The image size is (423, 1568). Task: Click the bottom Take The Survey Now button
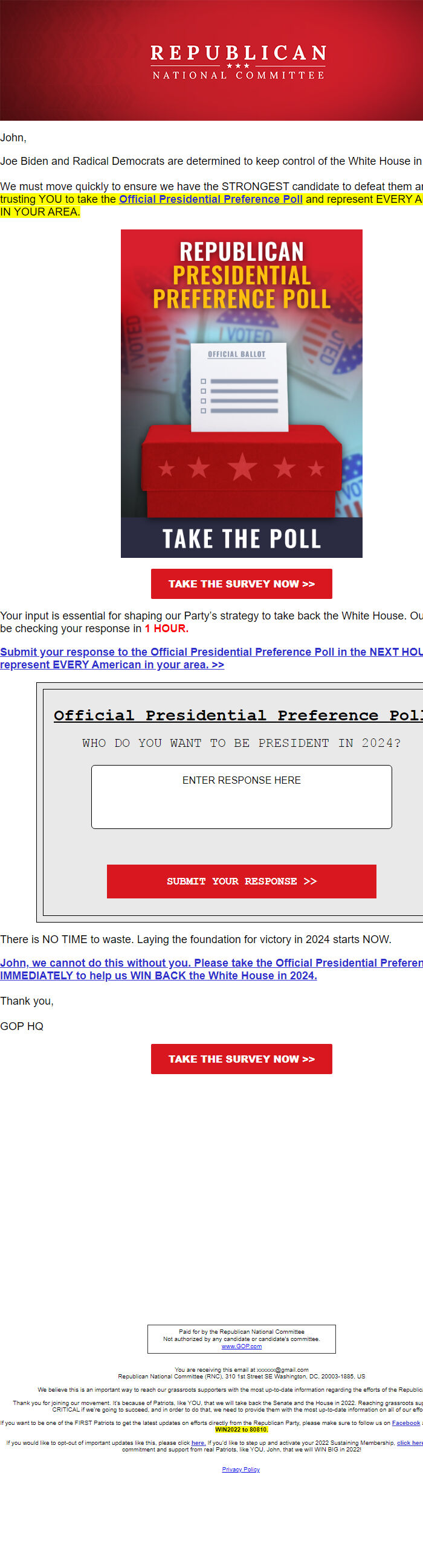[x=241, y=1058]
